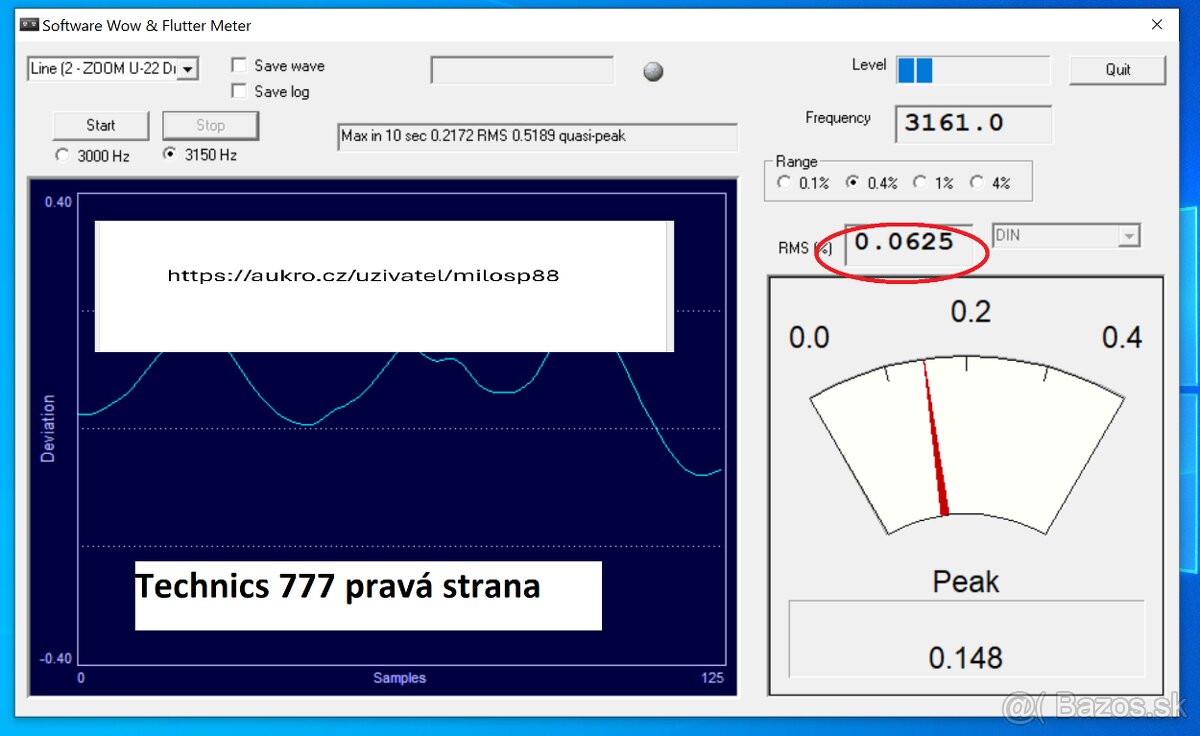Select the 3150 Hz test frequency
The height and width of the screenshot is (736, 1200).
point(170,155)
